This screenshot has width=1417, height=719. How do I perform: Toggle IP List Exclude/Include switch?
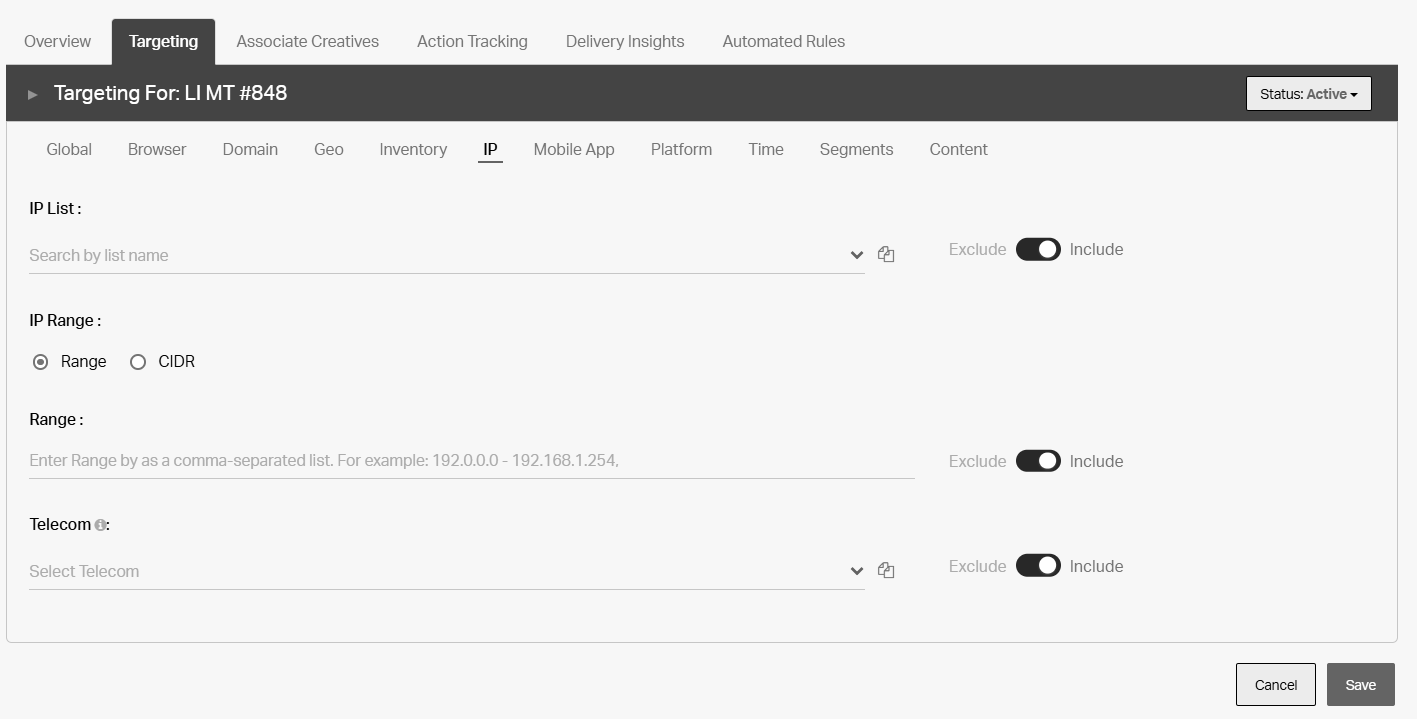tap(1038, 249)
